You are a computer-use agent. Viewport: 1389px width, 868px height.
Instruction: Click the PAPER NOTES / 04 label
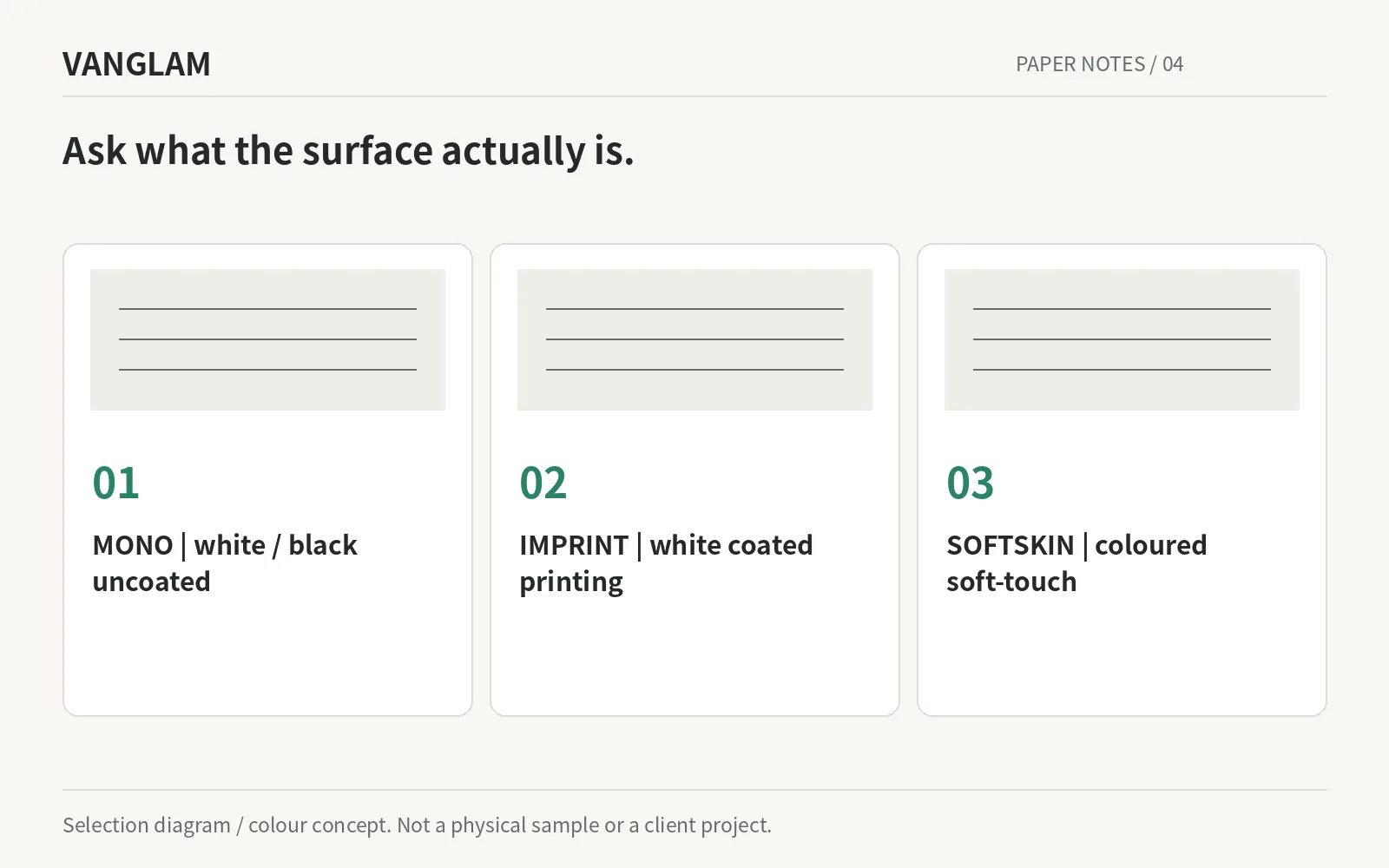[1099, 64]
